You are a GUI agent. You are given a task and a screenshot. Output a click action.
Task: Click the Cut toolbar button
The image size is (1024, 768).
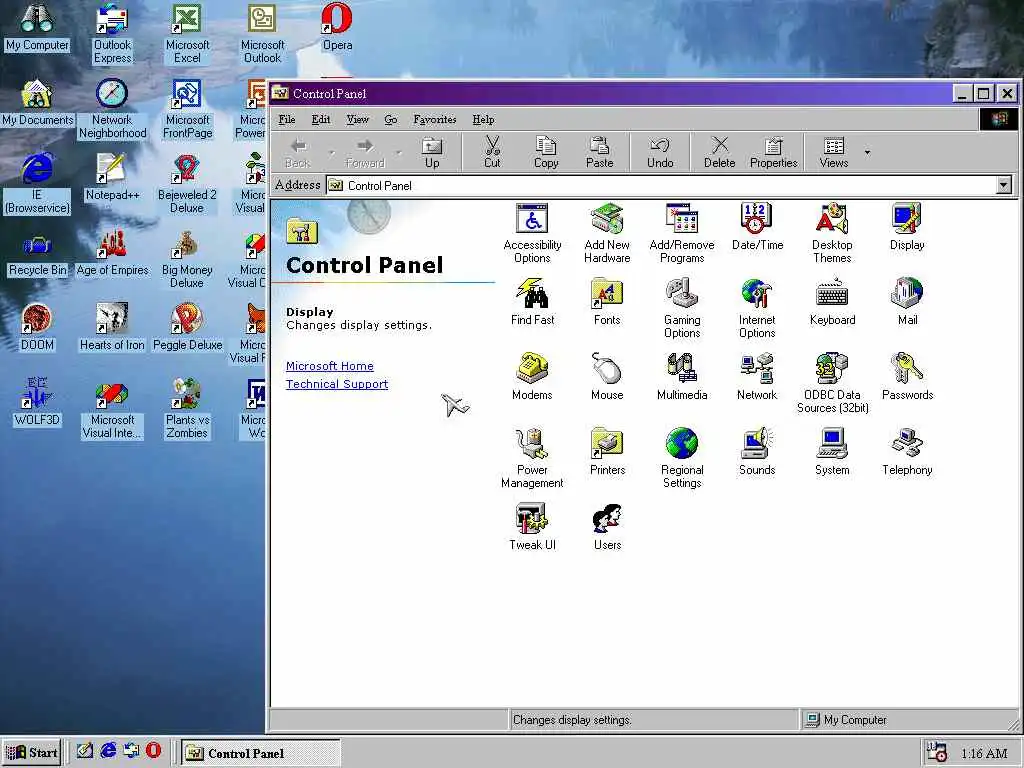tap(492, 153)
